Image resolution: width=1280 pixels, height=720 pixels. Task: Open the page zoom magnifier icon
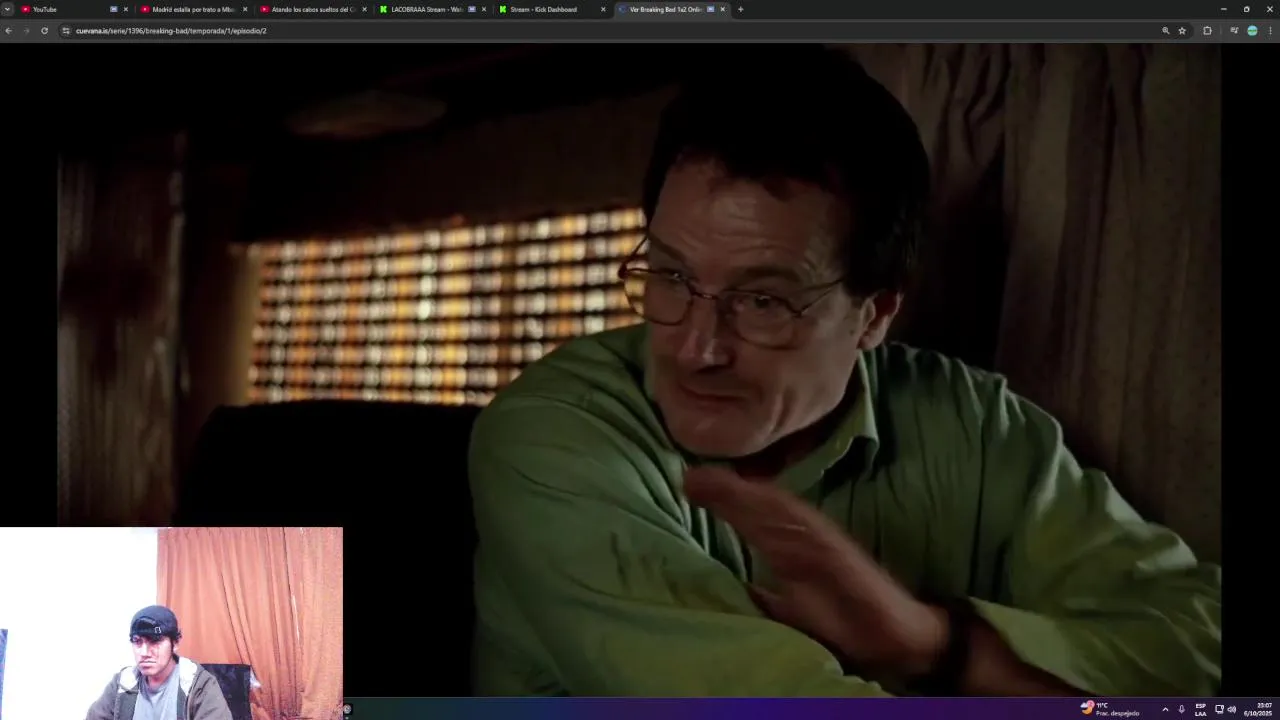[1165, 31]
